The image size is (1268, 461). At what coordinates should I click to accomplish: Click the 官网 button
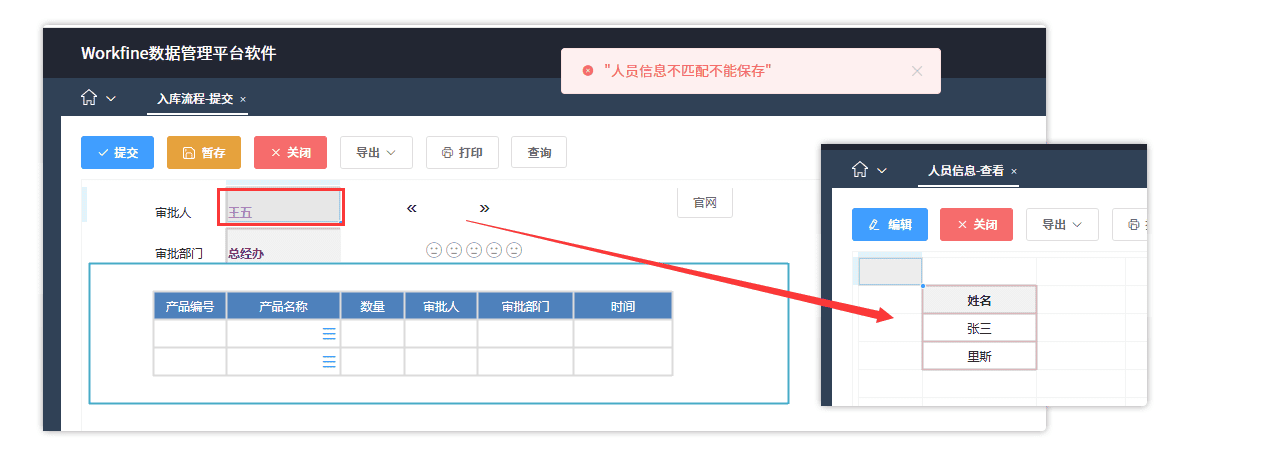tap(705, 202)
